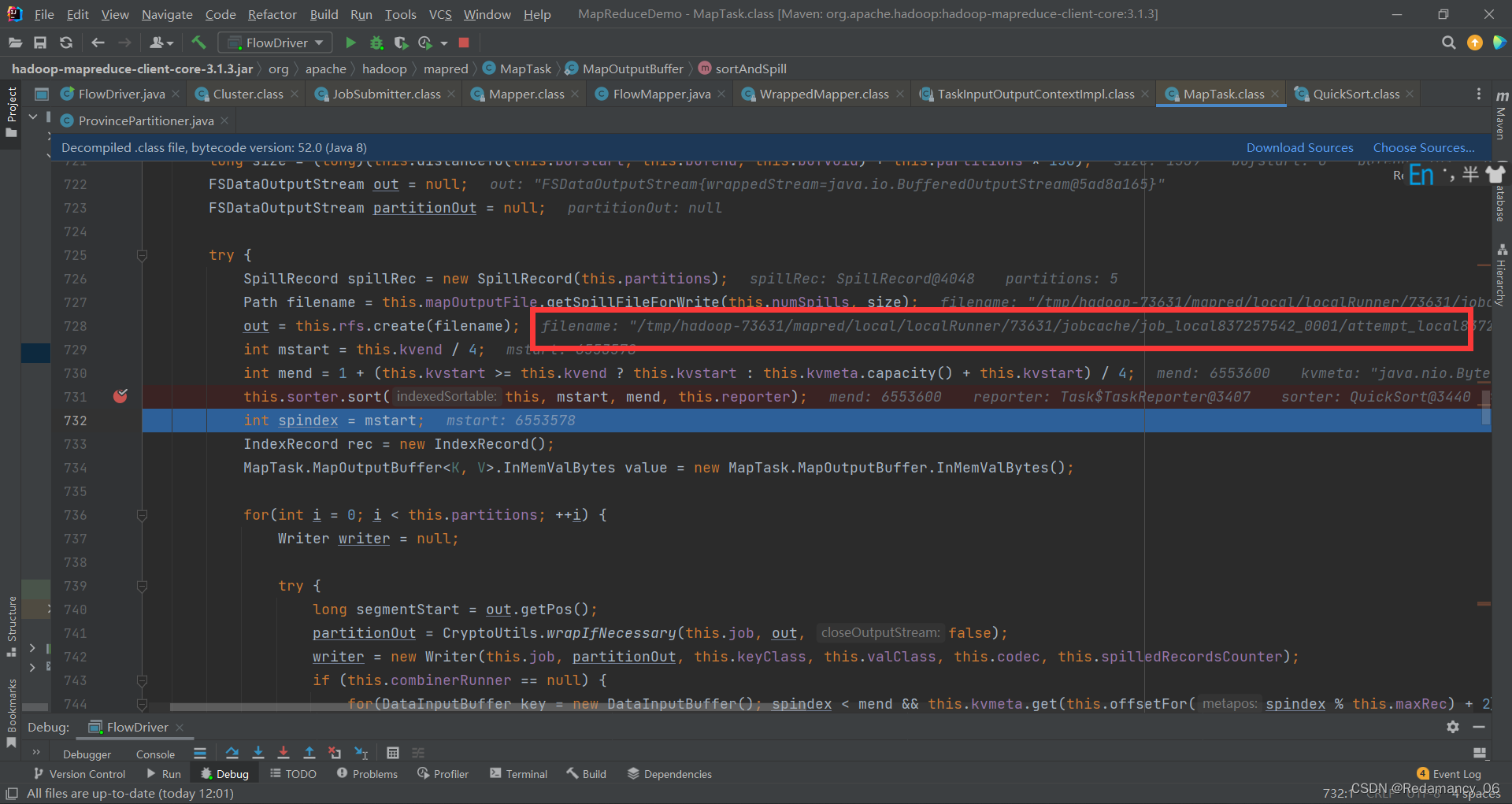Save all files with the disk icon

[x=40, y=43]
